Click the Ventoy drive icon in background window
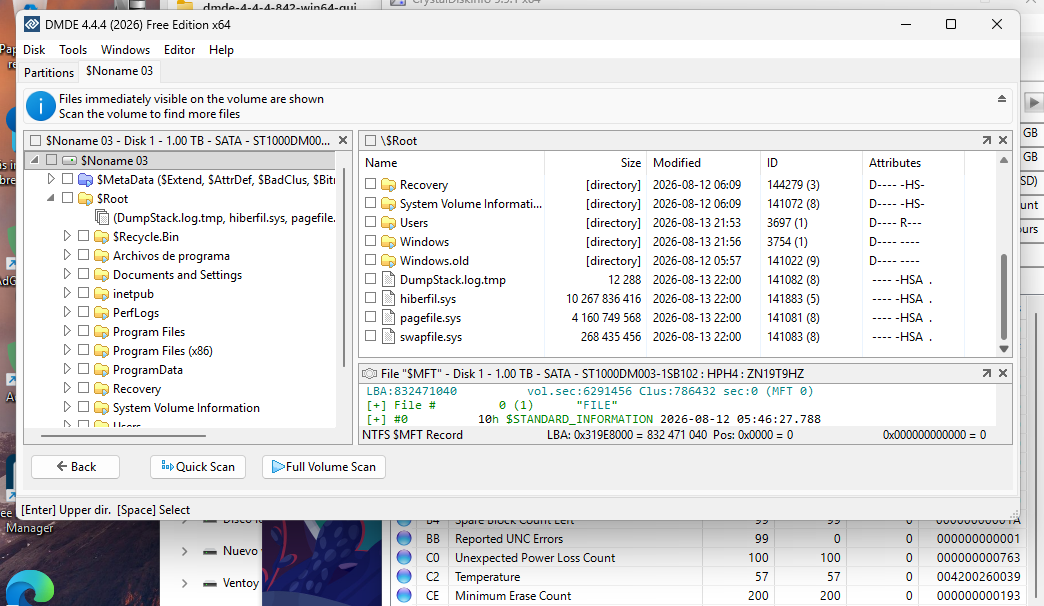This screenshot has height=606, width=1044. click(210, 583)
